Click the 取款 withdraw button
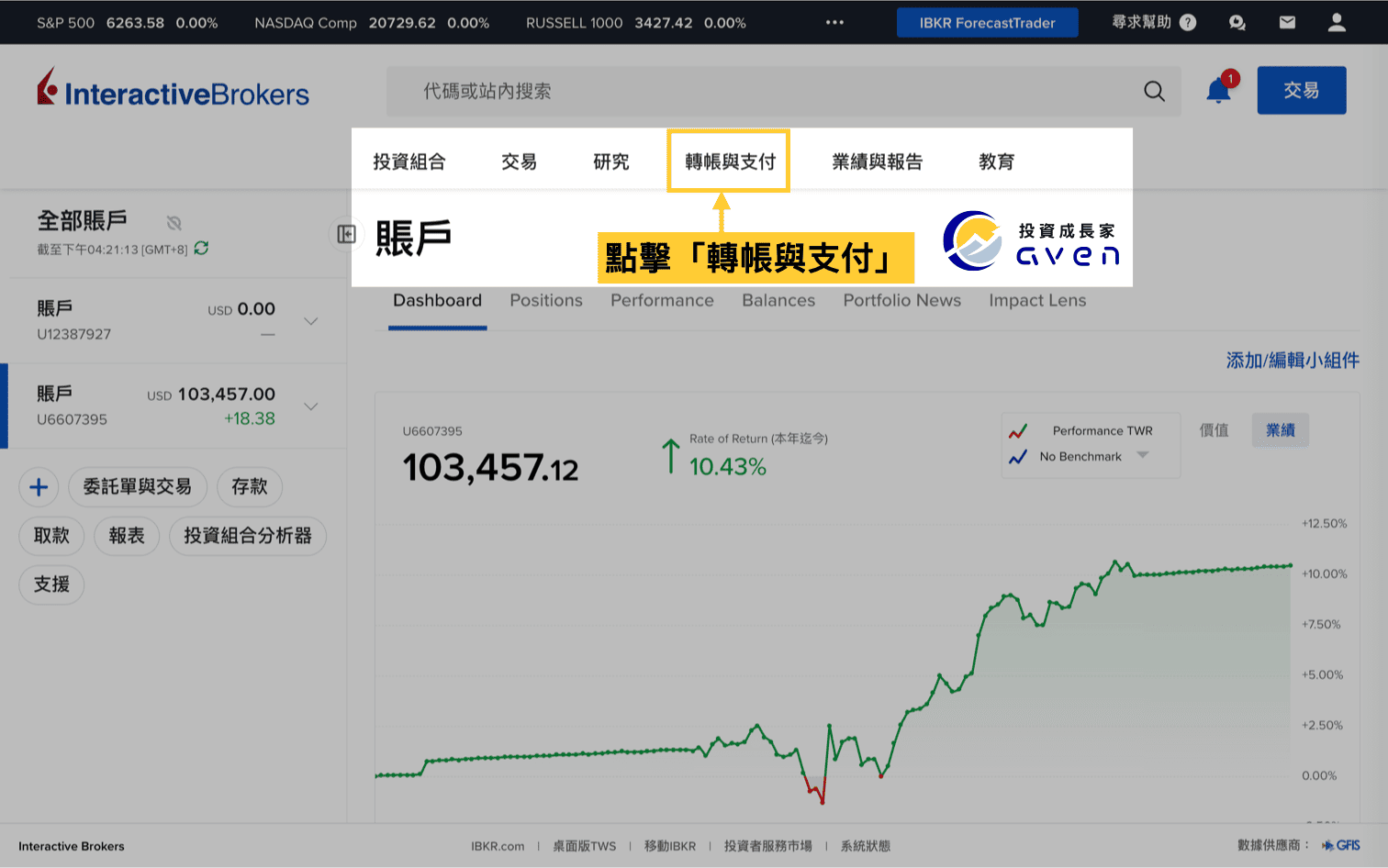The width and height of the screenshot is (1388, 868). 51,535
